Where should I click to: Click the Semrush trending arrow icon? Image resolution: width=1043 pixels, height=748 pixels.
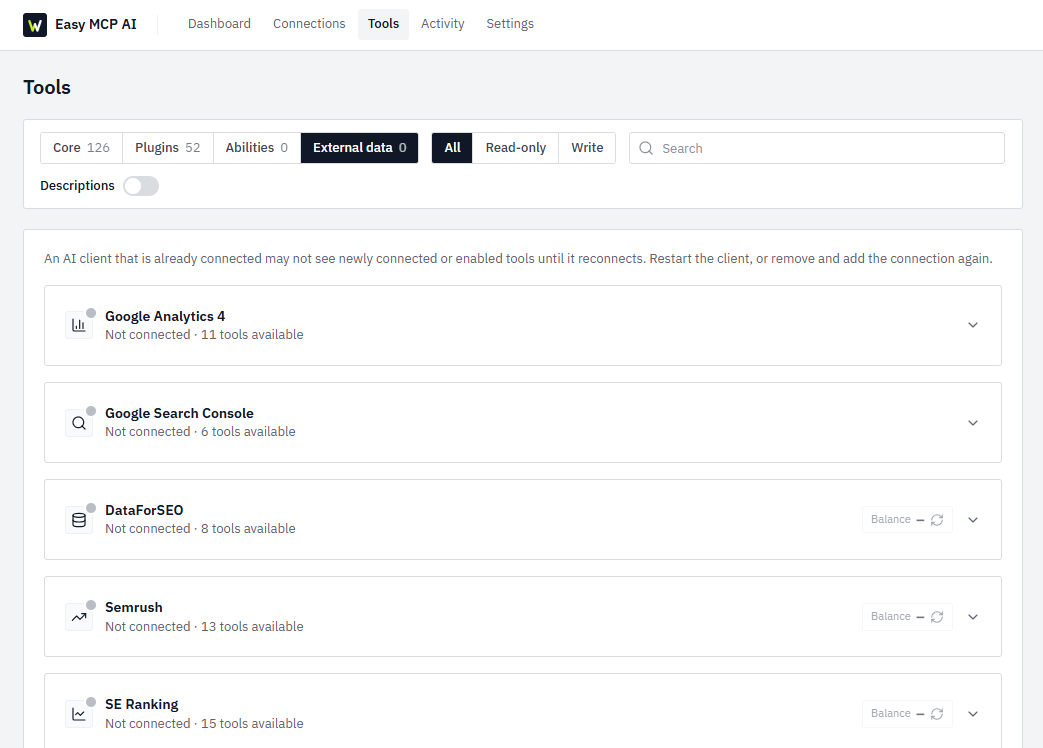[x=78, y=617]
